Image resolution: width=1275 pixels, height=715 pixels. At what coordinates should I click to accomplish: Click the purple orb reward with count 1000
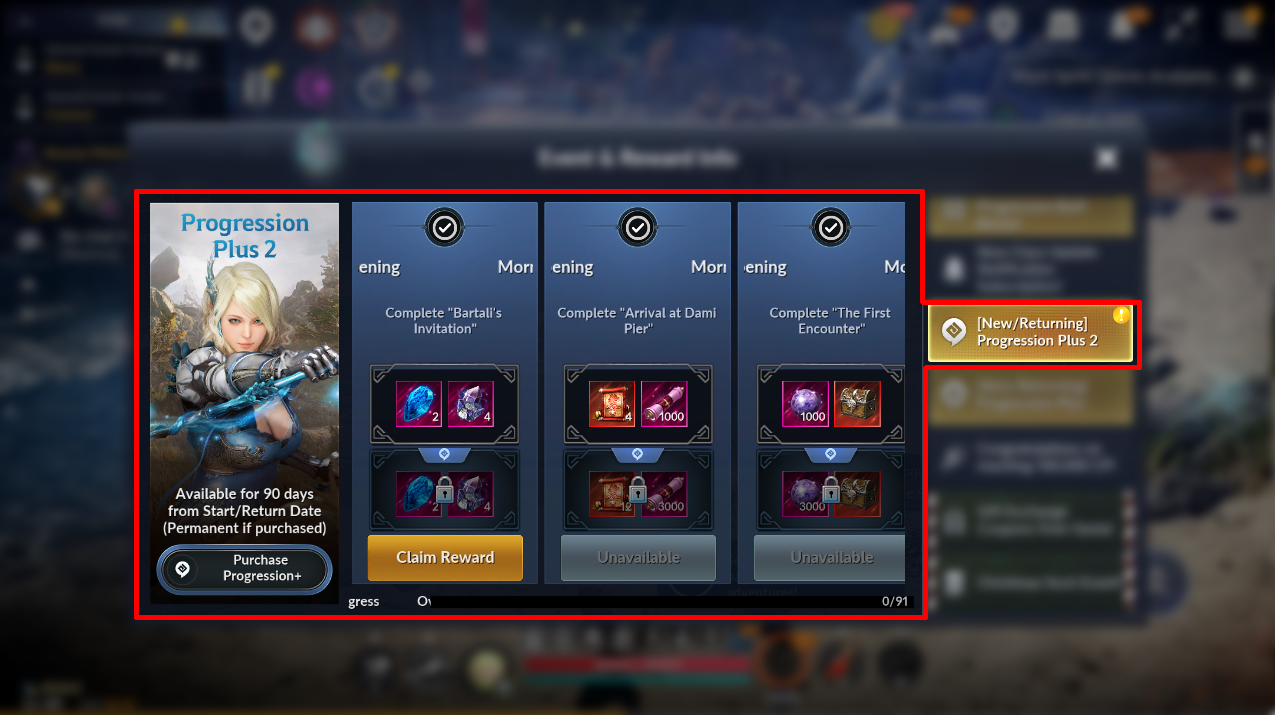(x=806, y=404)
